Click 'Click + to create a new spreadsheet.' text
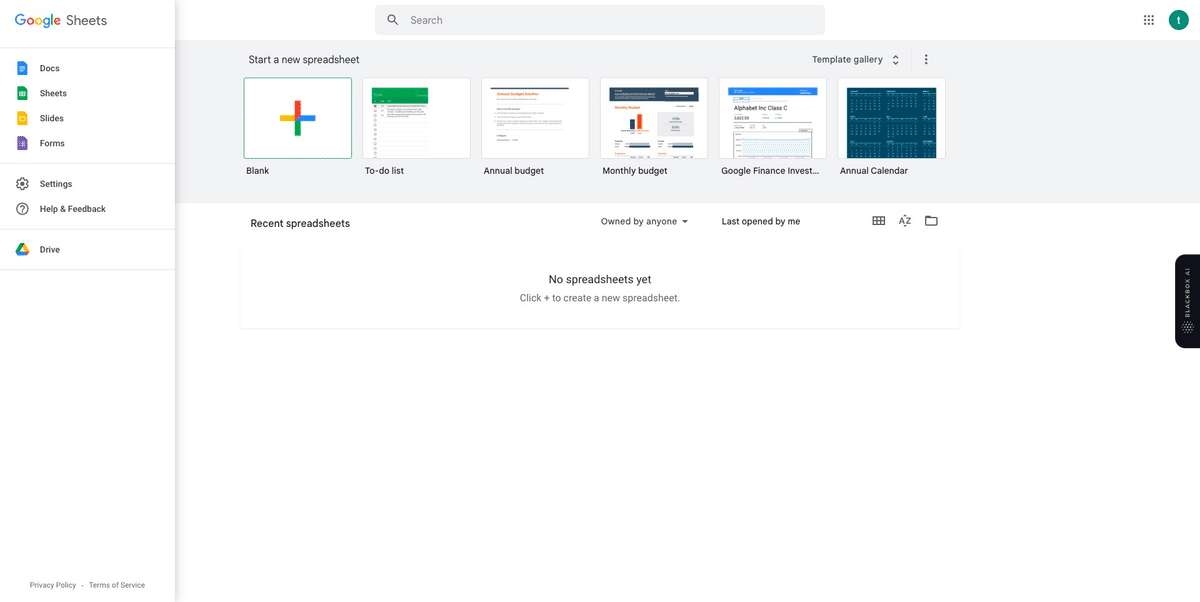This screenshot has height=602, width=1200. click(x=600, y=298)
